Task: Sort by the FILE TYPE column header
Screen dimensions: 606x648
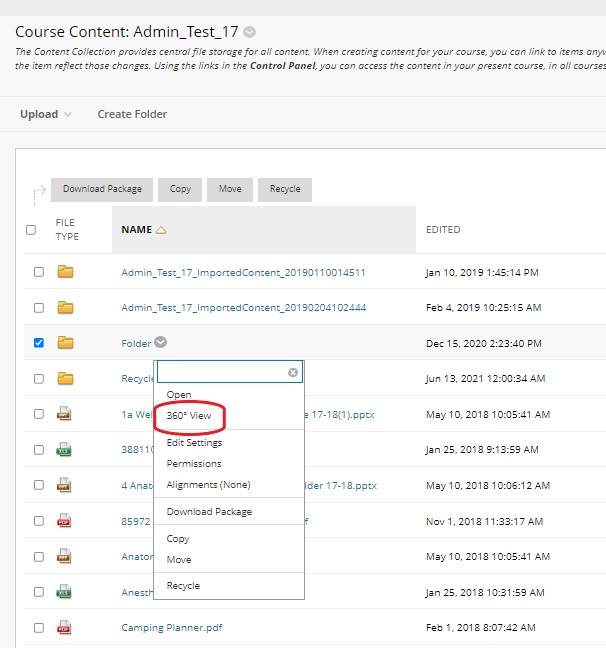Action: [x=67, y=229]
